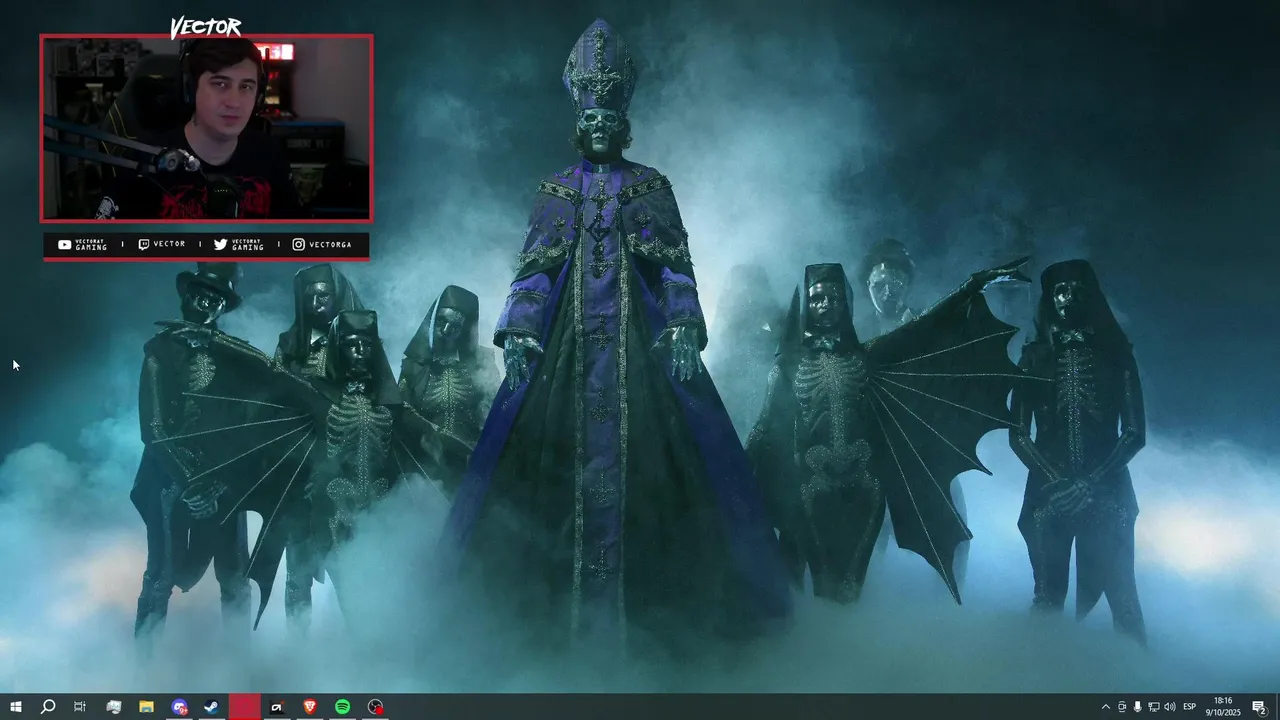Open the Meet Now camera tray icon

point(1122,707)
